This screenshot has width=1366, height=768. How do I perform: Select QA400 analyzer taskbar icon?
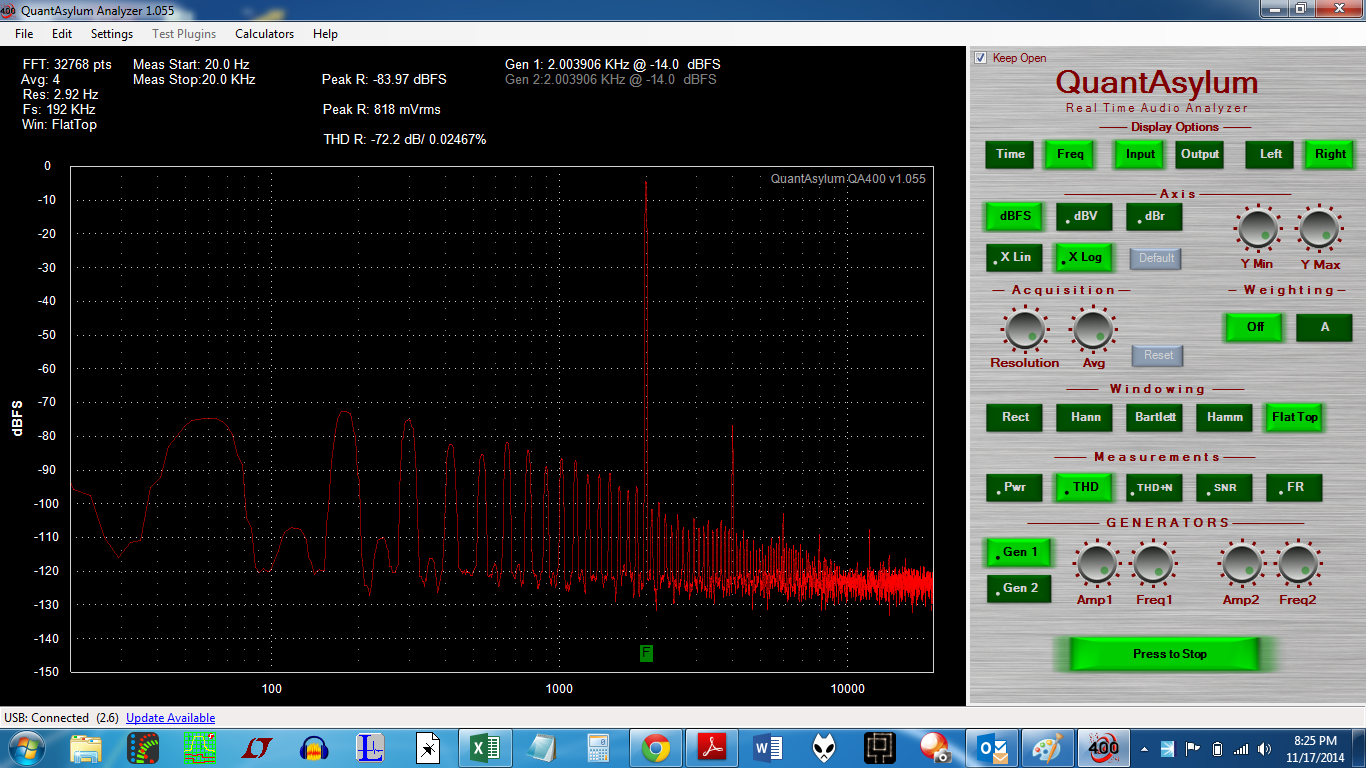click(1103, 748)
